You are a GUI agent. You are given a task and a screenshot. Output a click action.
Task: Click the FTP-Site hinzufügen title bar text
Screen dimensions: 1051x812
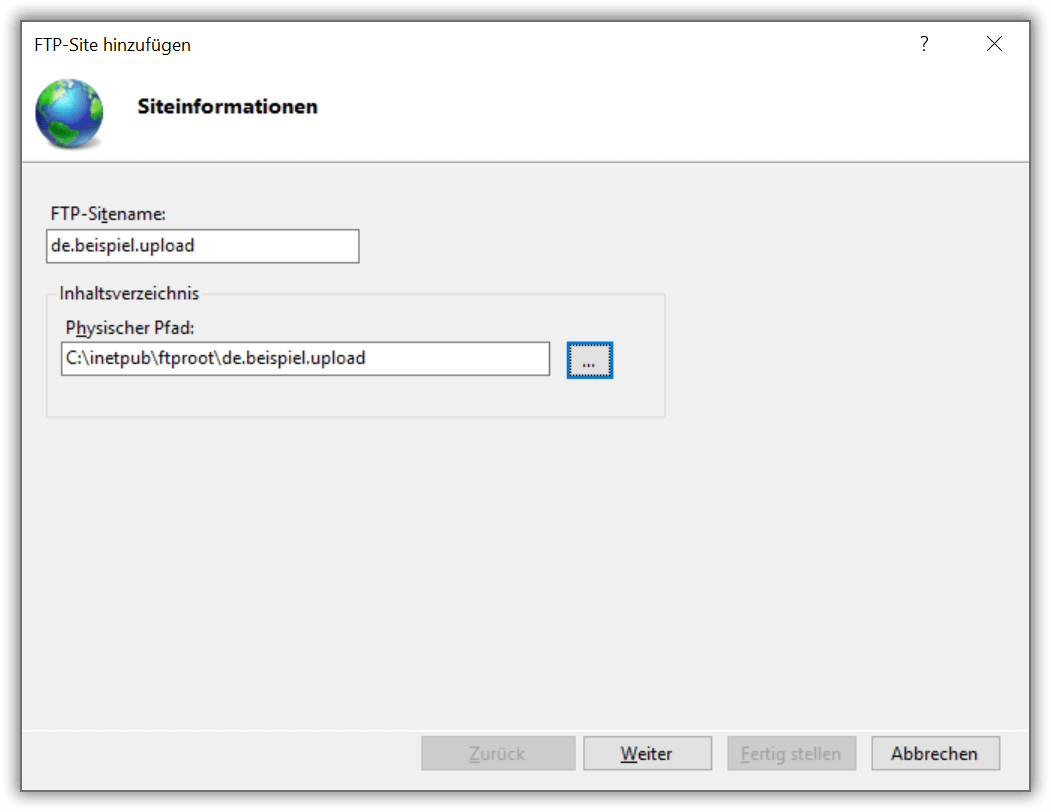pyautogui.click(x=113, y=45)
